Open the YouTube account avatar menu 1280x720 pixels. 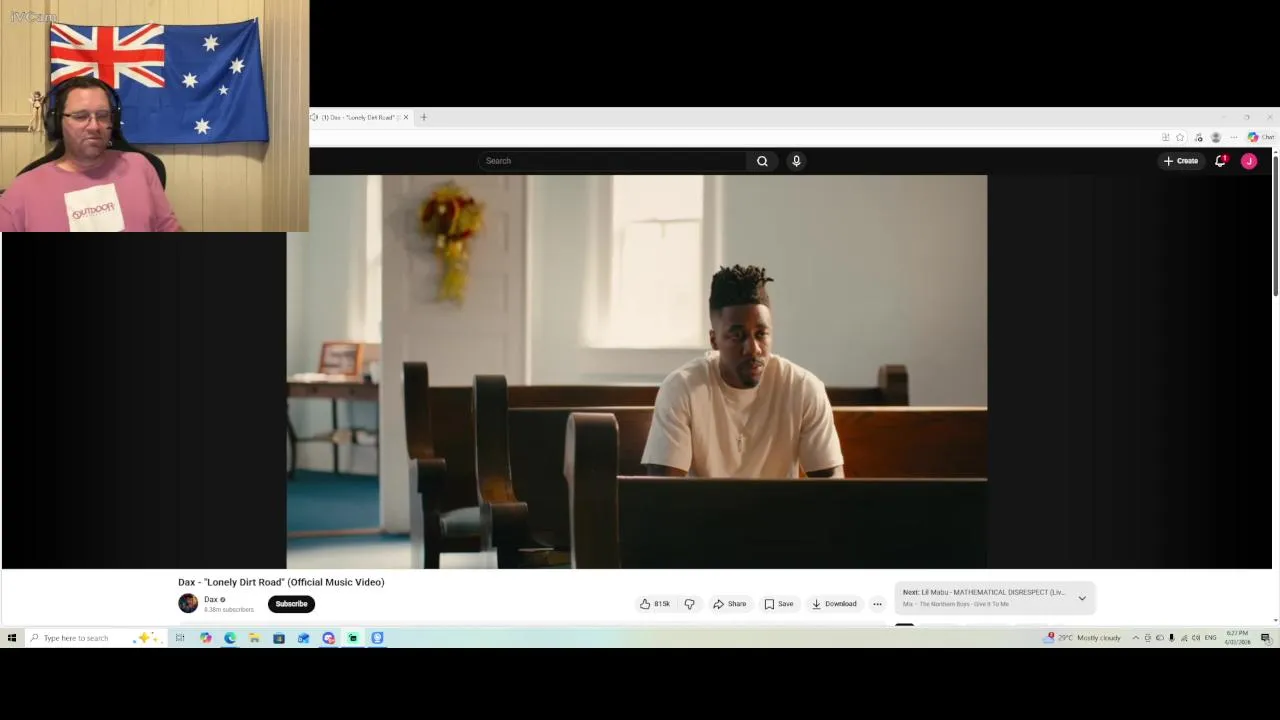click(1249, 161)
